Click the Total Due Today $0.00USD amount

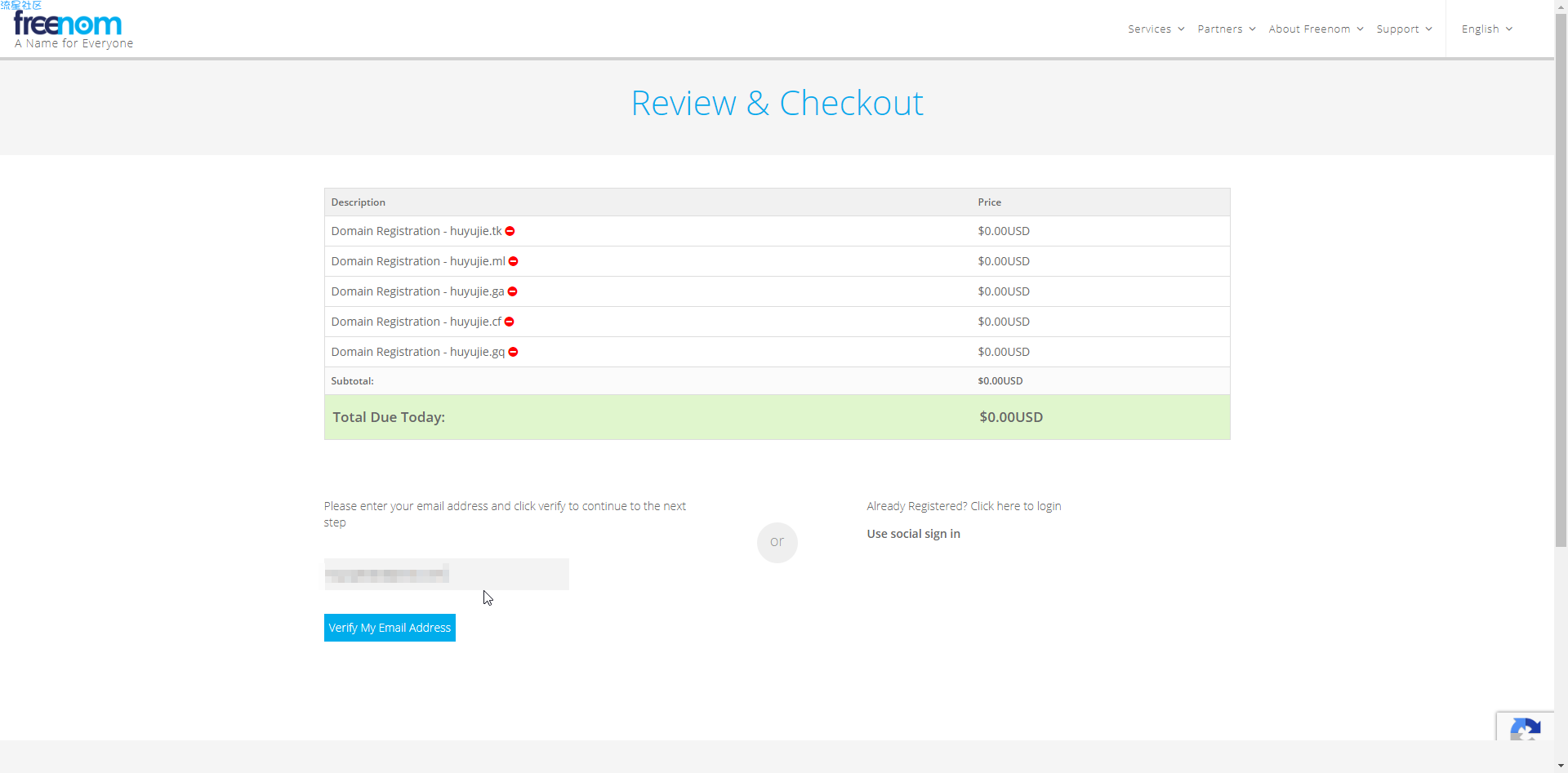(1011, 417)
